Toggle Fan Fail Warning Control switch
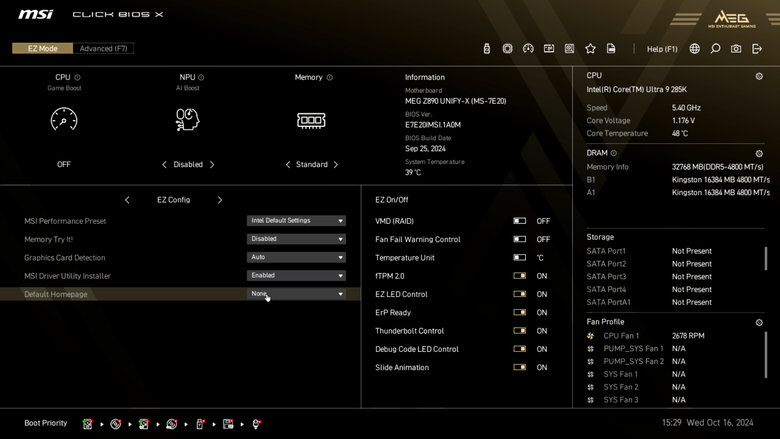 click(519, 239)
